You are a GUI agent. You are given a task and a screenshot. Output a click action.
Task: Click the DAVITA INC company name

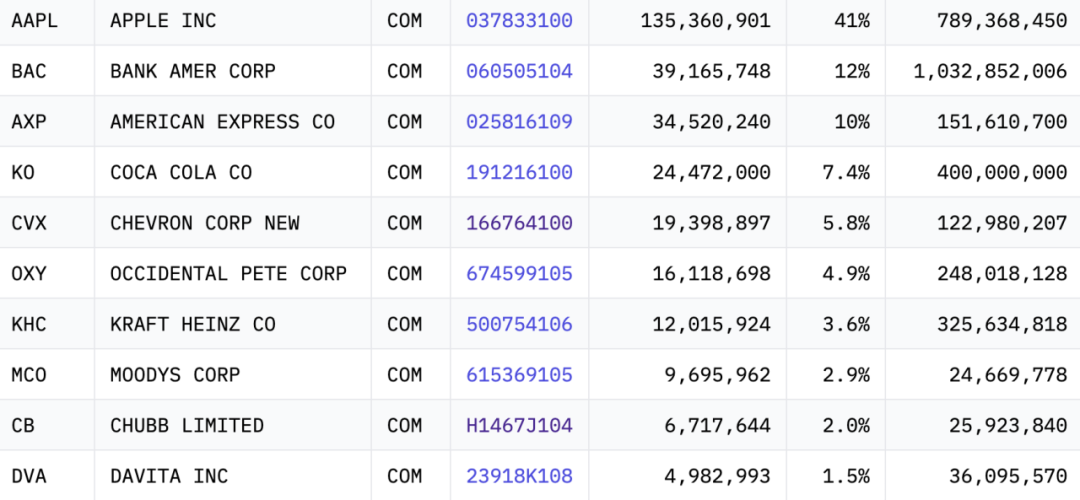tap(169, 477)
